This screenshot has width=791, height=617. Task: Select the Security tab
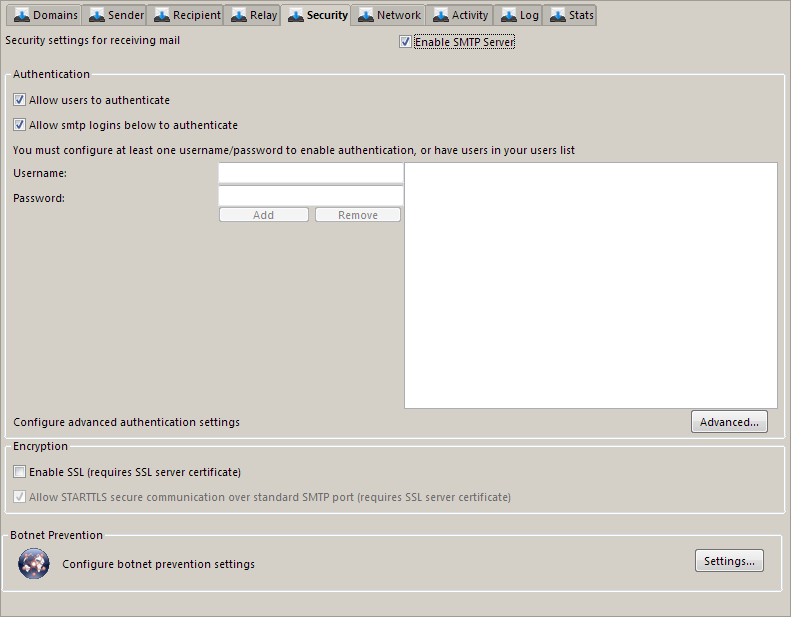(318, 15)
